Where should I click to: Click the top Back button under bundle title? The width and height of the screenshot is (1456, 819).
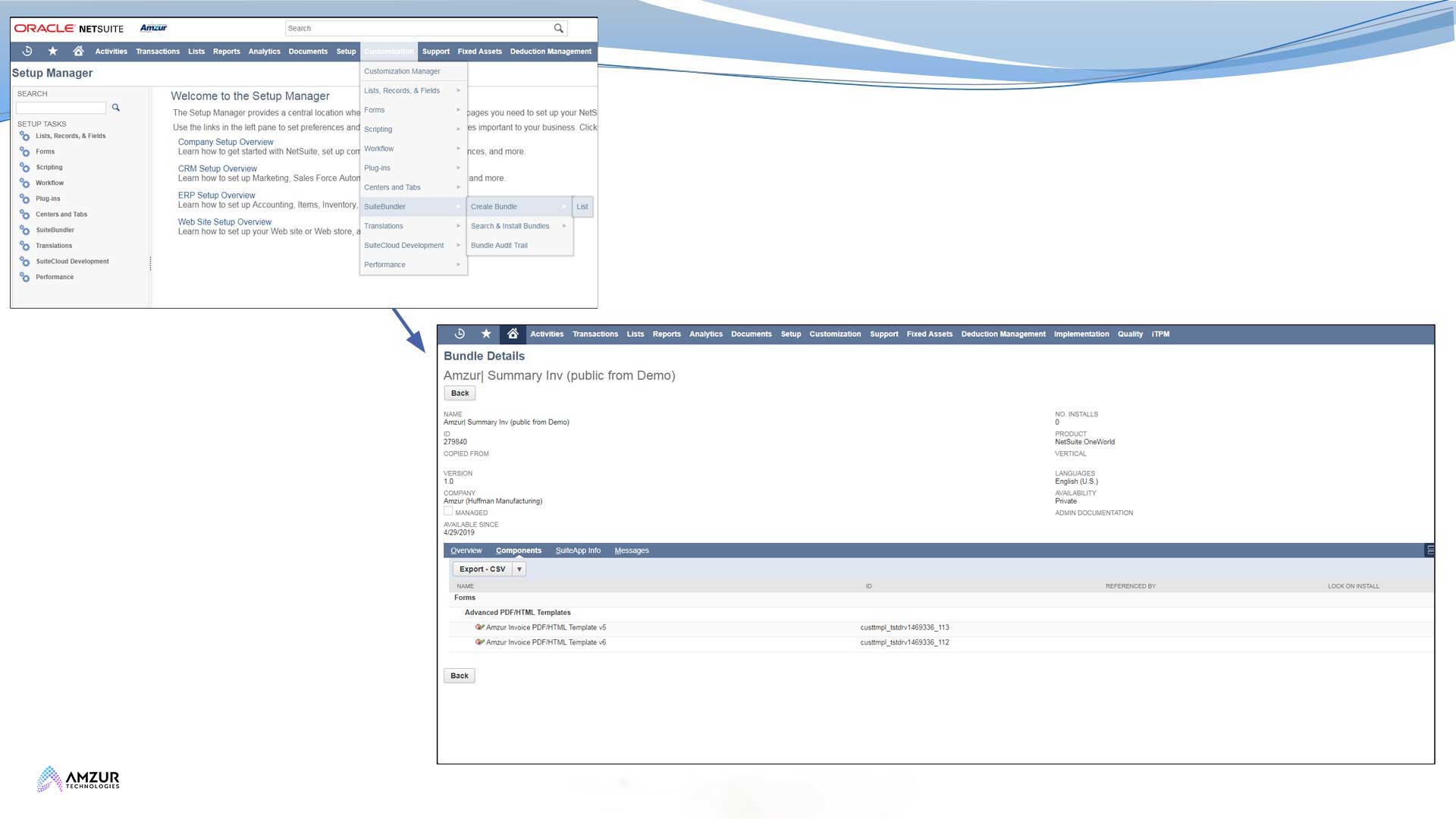[x=460, y=393]
